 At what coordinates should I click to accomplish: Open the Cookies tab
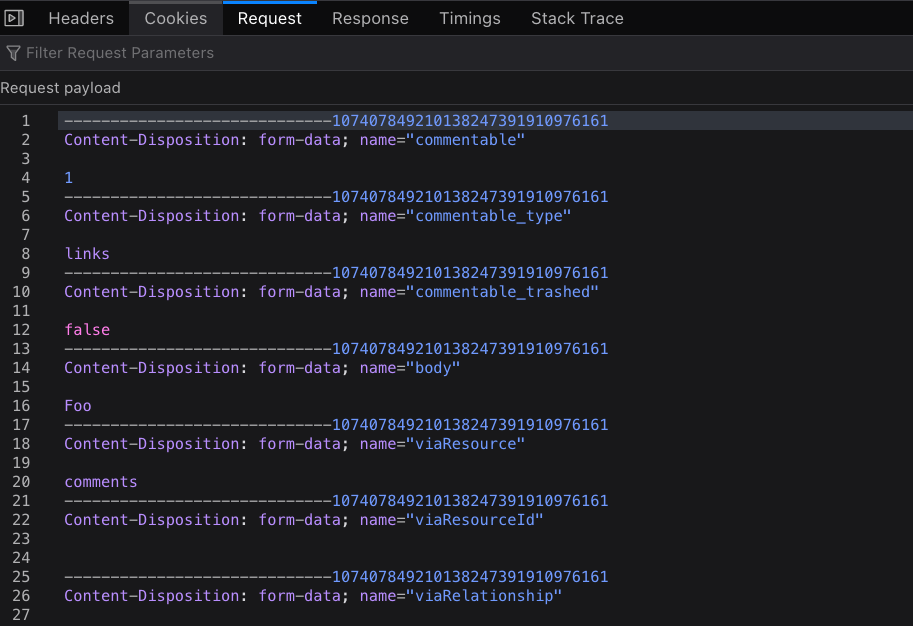175,18
